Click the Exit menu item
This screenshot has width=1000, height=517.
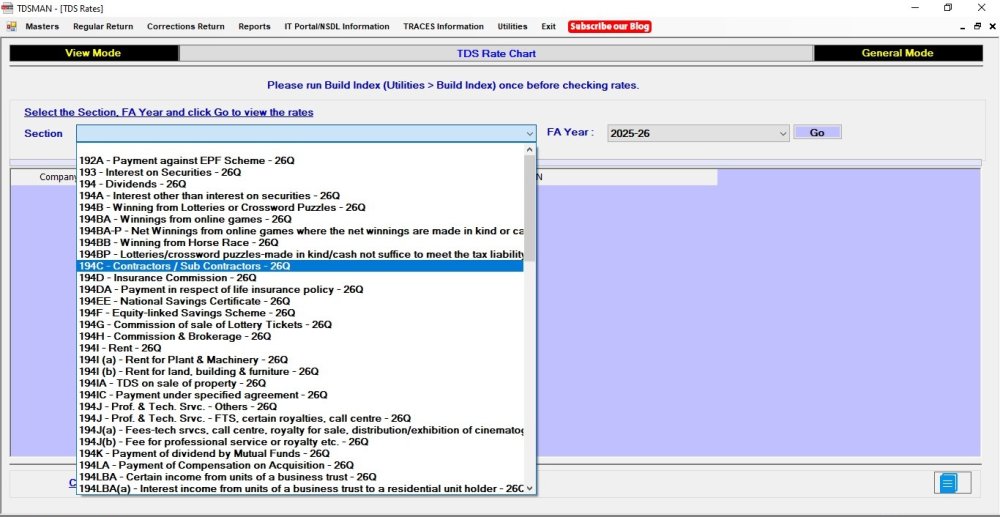tap(548, 27)
